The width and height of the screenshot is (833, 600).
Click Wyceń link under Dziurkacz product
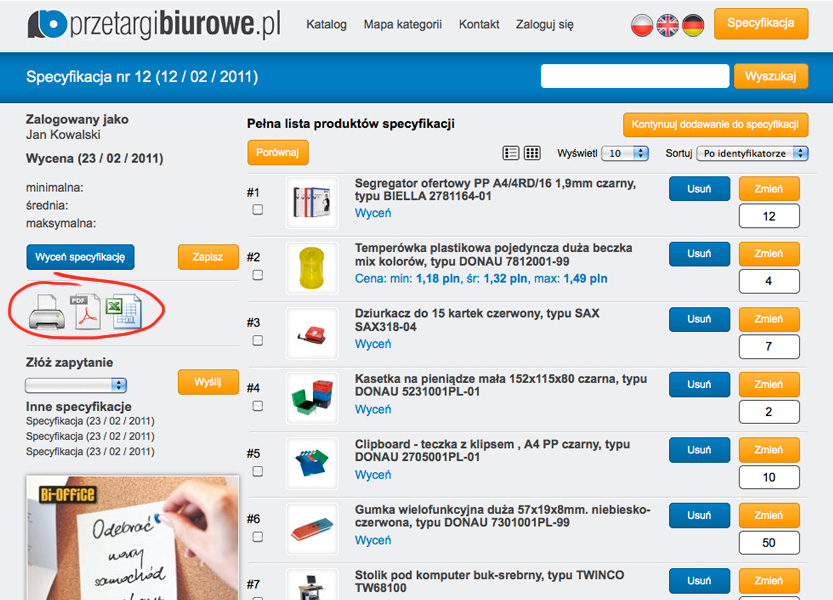pos(373,344)
